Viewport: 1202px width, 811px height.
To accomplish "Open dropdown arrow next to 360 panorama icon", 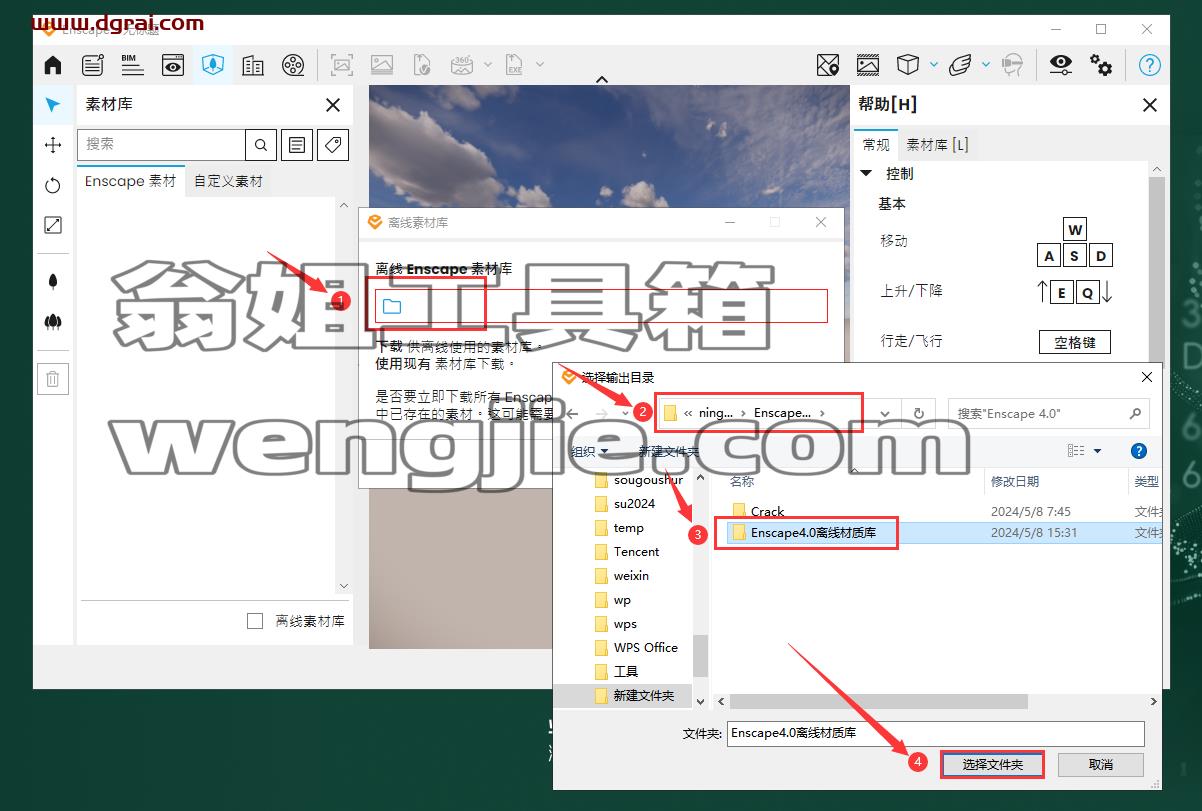I will (488, 65).
